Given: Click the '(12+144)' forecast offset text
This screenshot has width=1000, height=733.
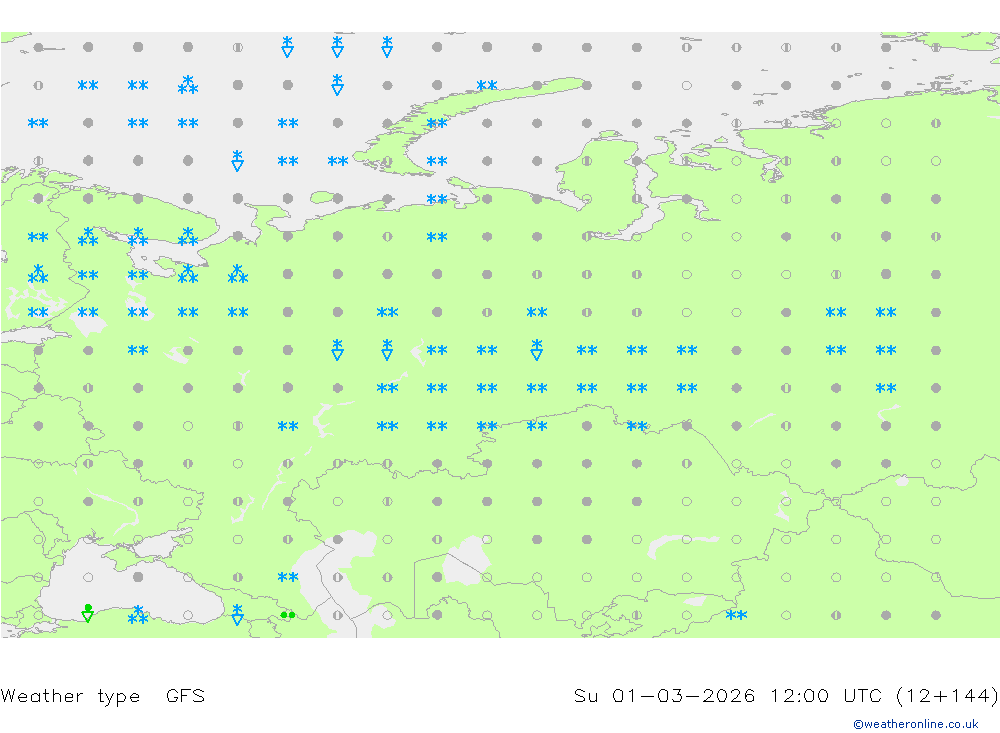Looking at the screenshot, I should [x=947, y=695].
